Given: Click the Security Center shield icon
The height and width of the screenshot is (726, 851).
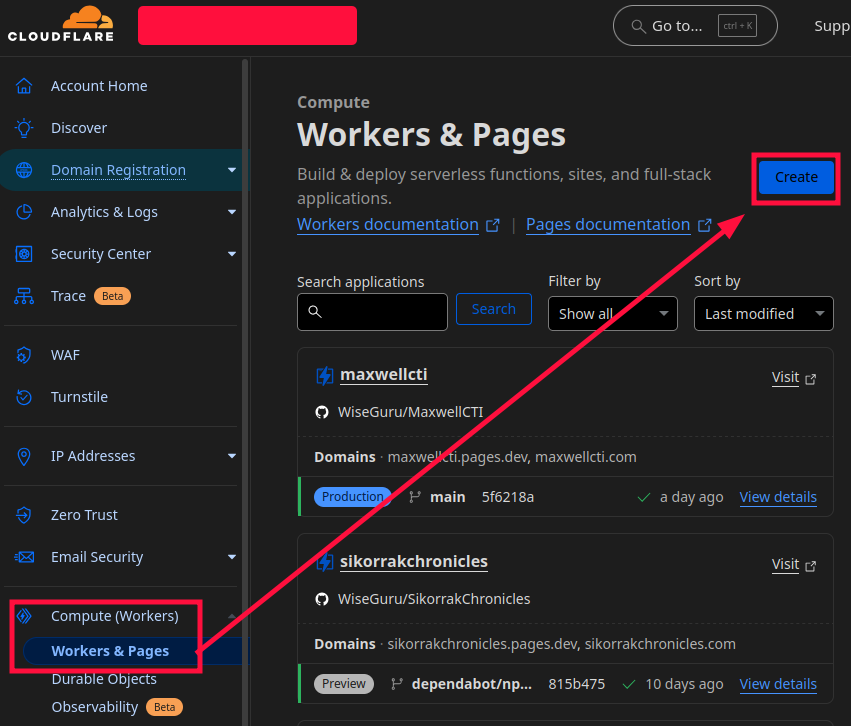Looking at the screenshot, I should click(x=22, y=254).
